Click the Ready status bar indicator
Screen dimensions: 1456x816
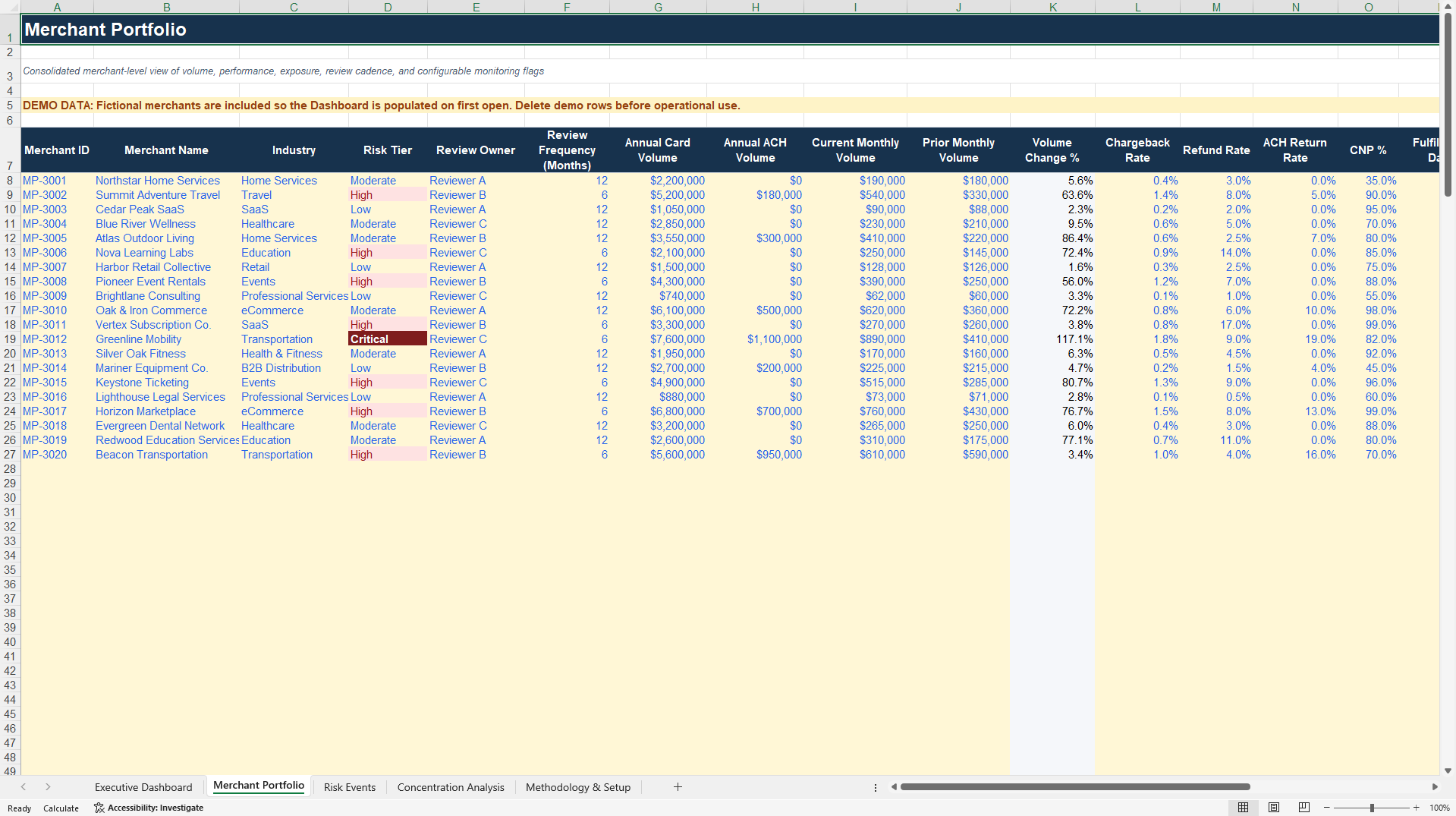click(20, 808)
